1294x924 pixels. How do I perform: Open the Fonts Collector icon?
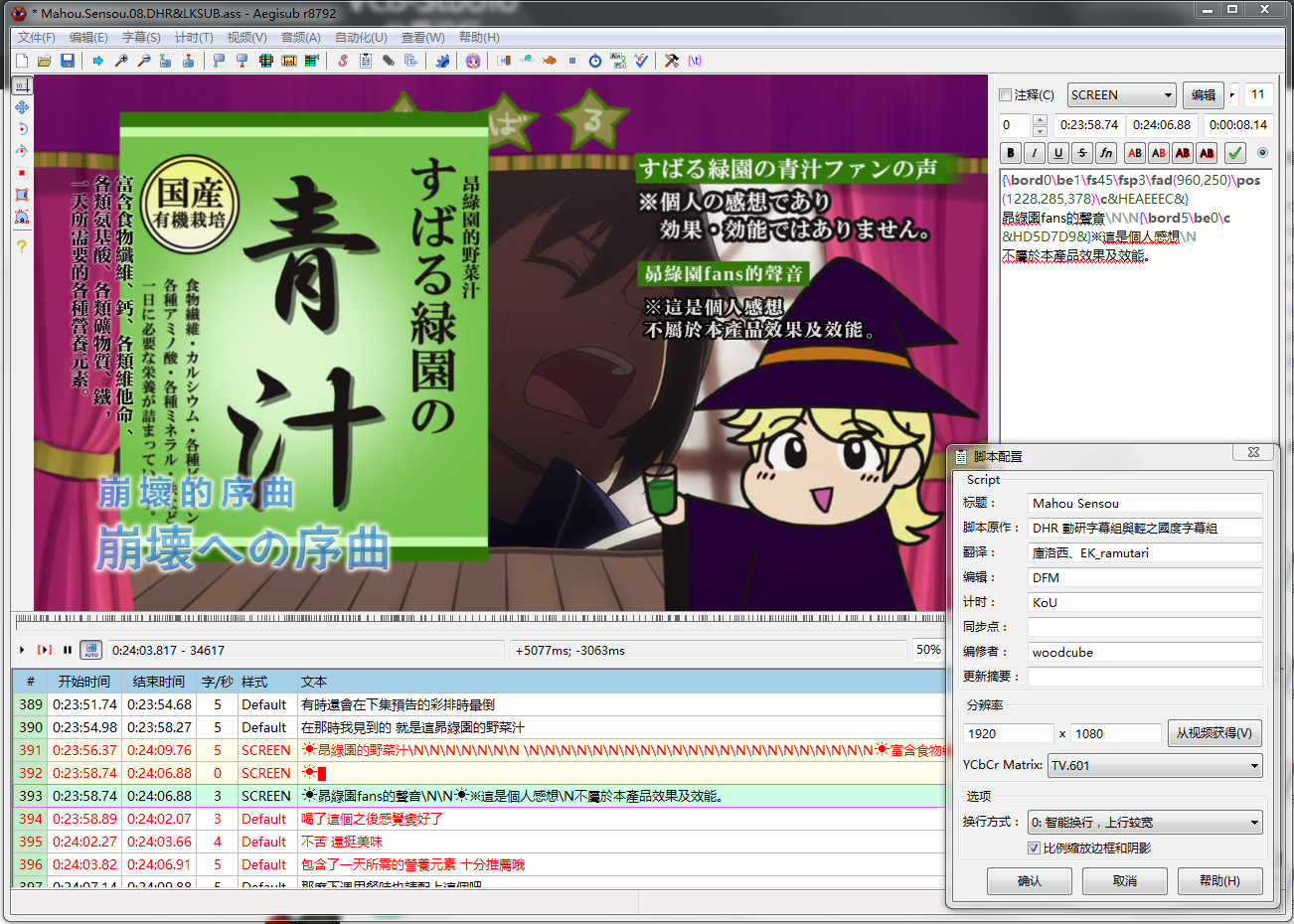411,61
